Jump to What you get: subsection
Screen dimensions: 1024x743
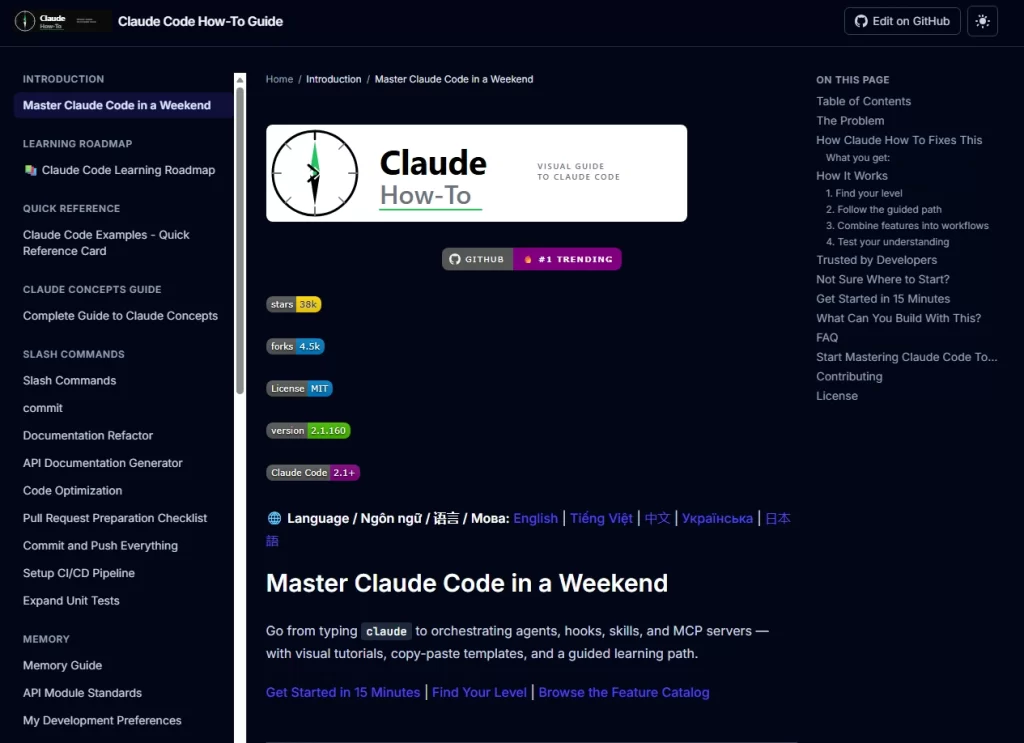(857, 157)
